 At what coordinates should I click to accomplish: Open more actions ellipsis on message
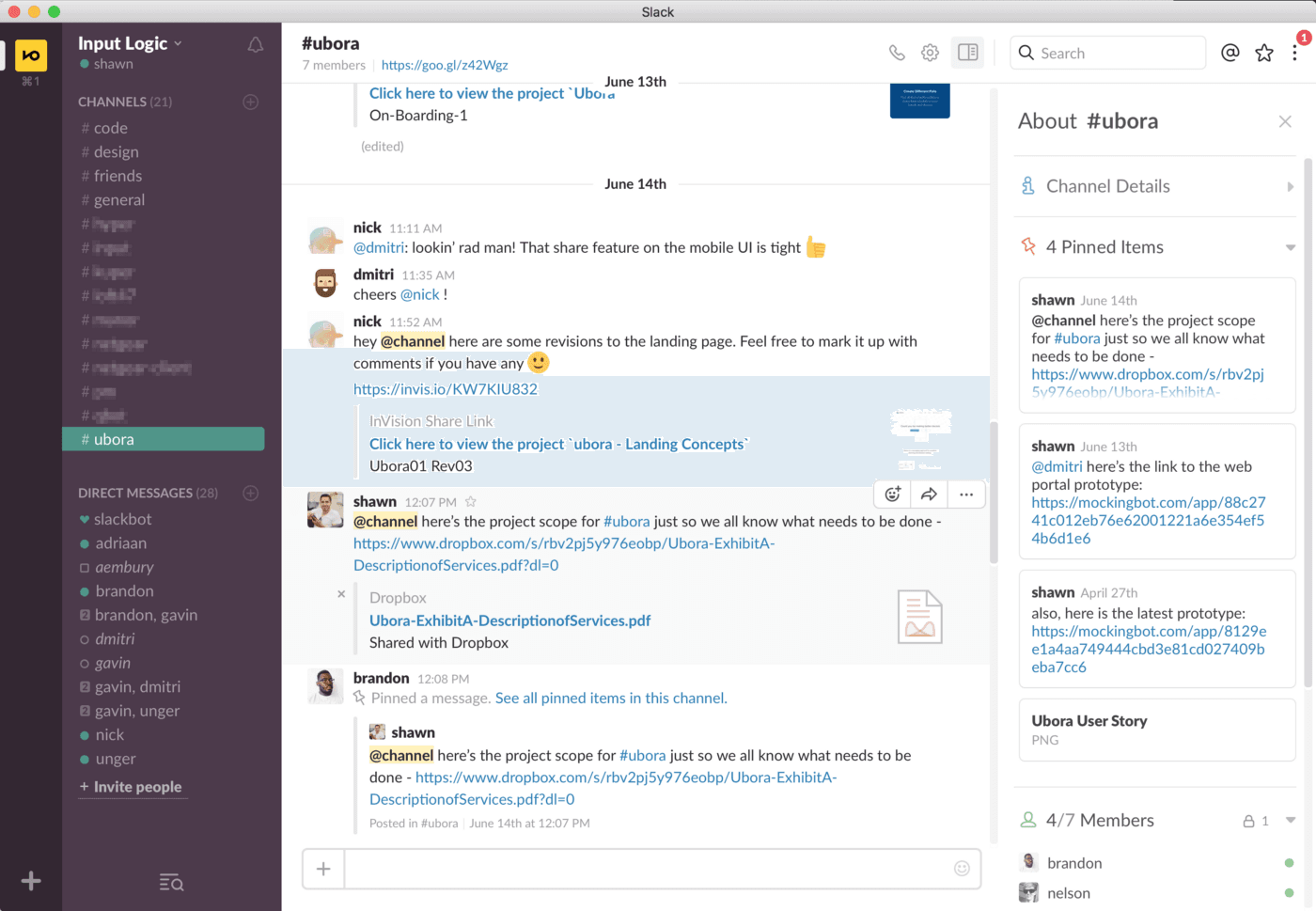tap(966, 495)
